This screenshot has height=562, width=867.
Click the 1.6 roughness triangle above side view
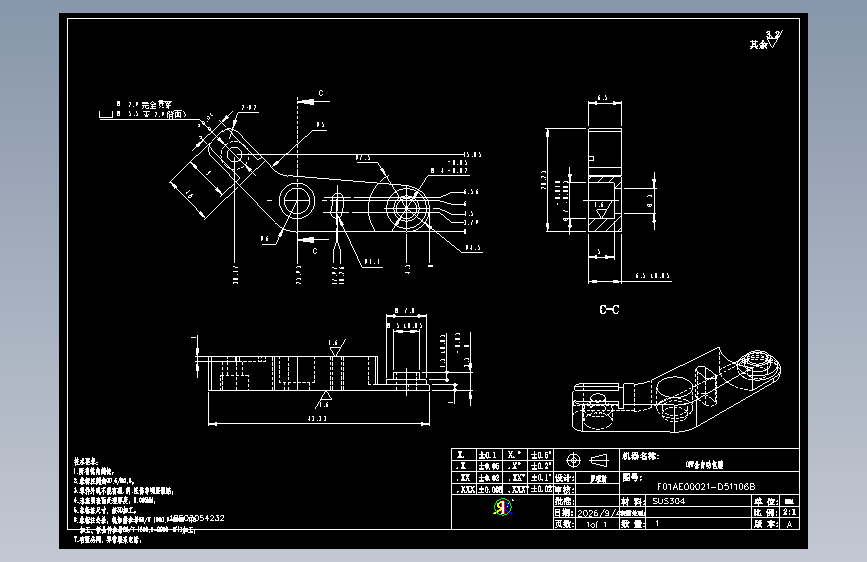coord(335,348)
